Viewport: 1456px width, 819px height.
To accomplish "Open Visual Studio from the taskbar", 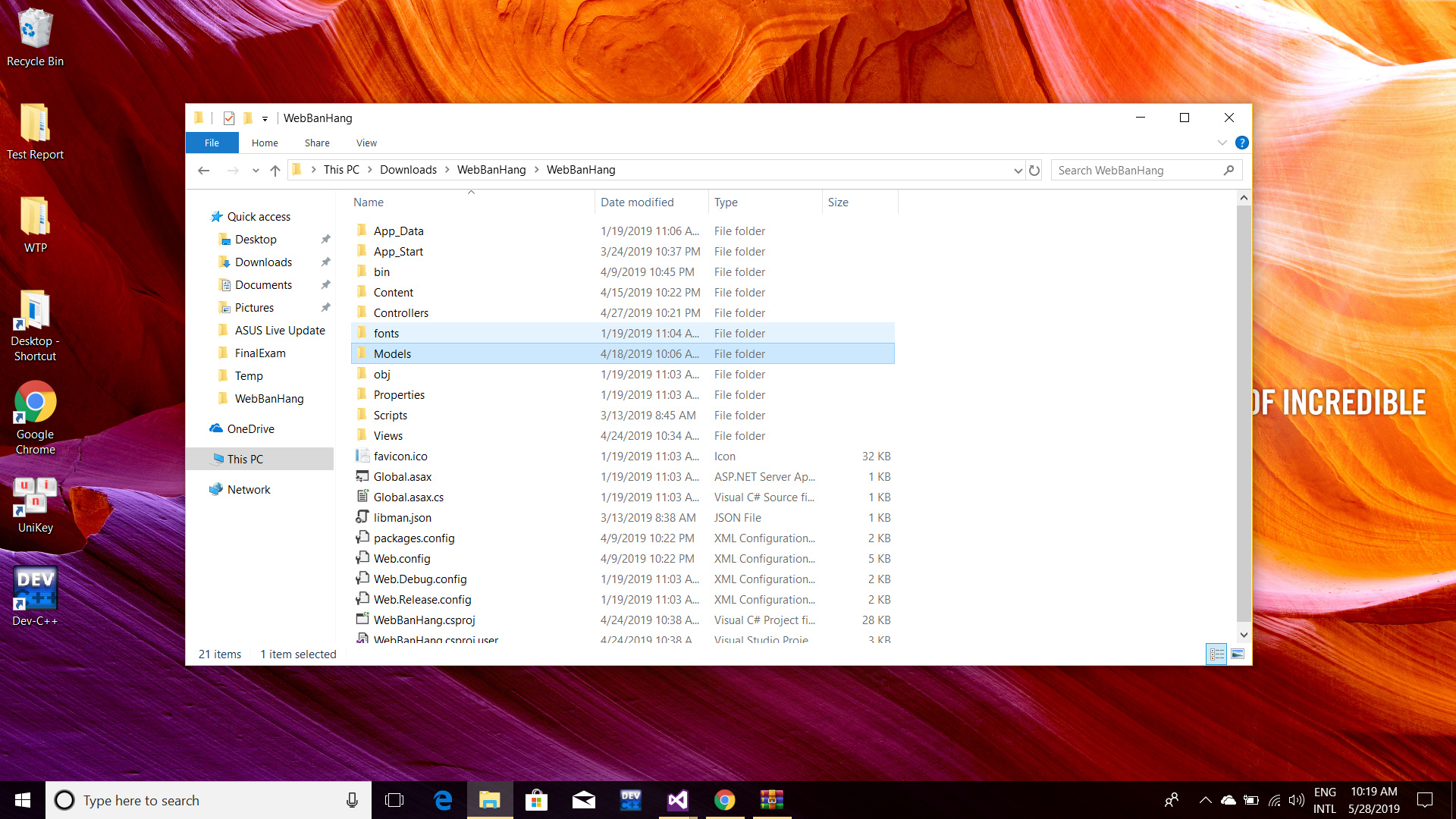I will 677,800.
